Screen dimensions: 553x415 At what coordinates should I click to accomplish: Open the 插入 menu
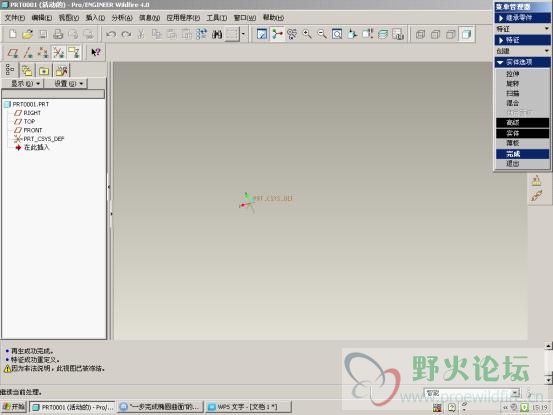pyautogui.click(x=95, y=18)
